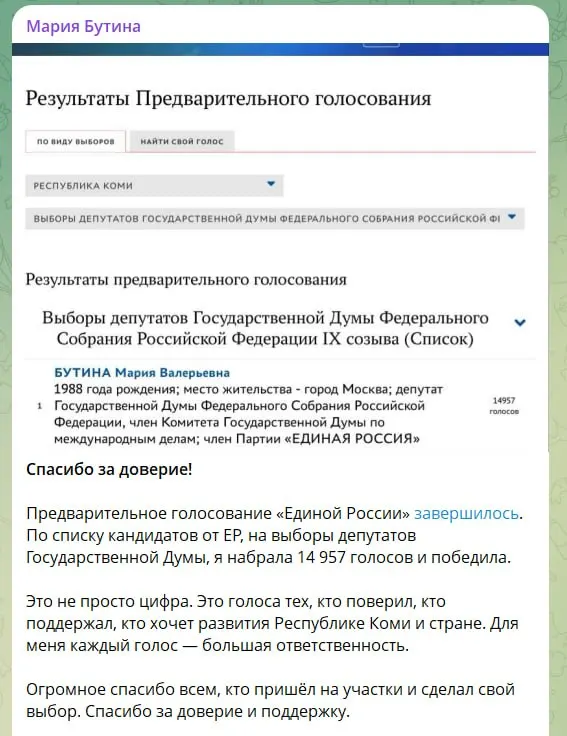Click the smaller Результаты предварительного голосования subheading
Viewport: 567px width, 736px height.
186,279
